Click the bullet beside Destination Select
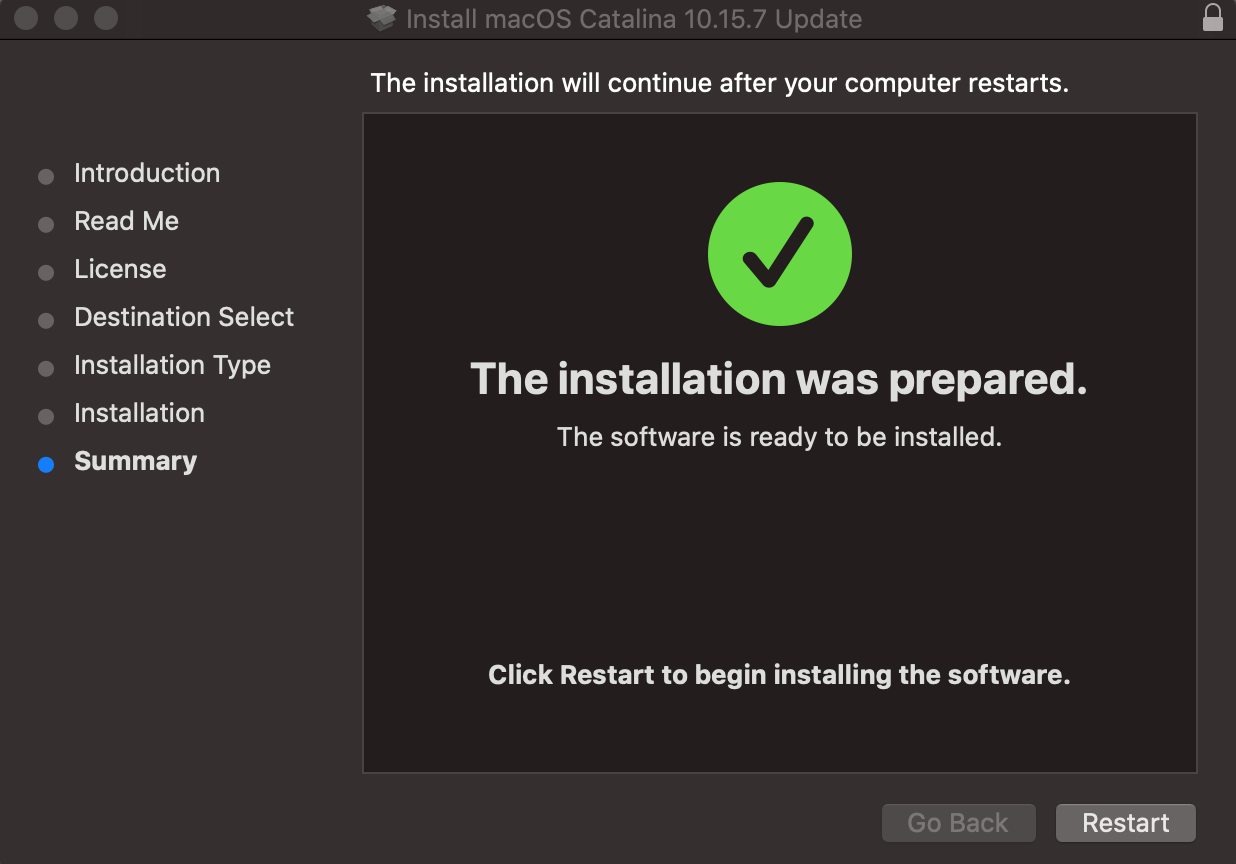 pos(46,321)
